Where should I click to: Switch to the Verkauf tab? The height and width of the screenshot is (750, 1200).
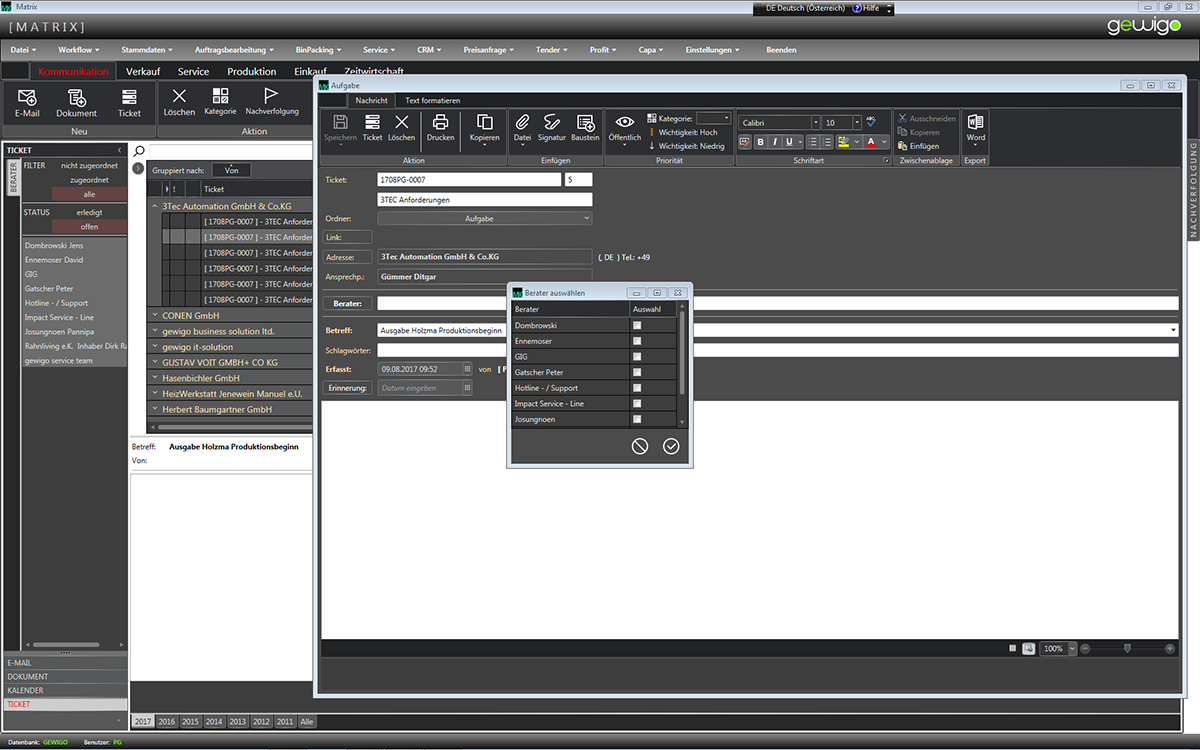[x=143, y=72]
